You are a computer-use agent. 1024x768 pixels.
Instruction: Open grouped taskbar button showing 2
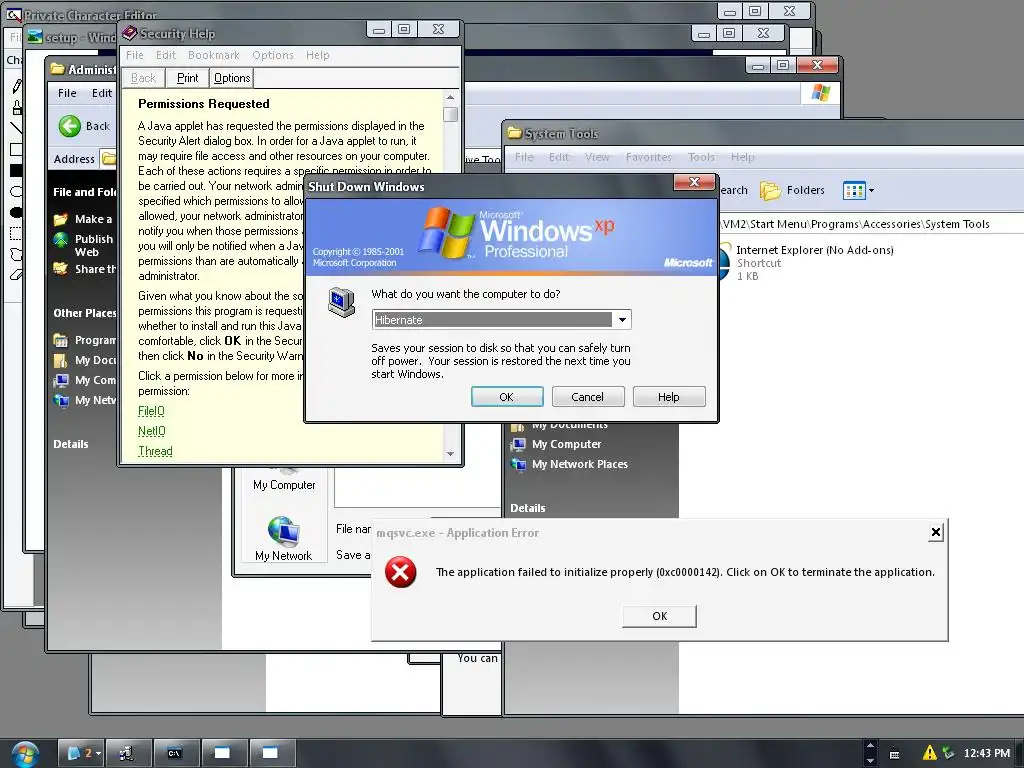[x=80, y=753]
